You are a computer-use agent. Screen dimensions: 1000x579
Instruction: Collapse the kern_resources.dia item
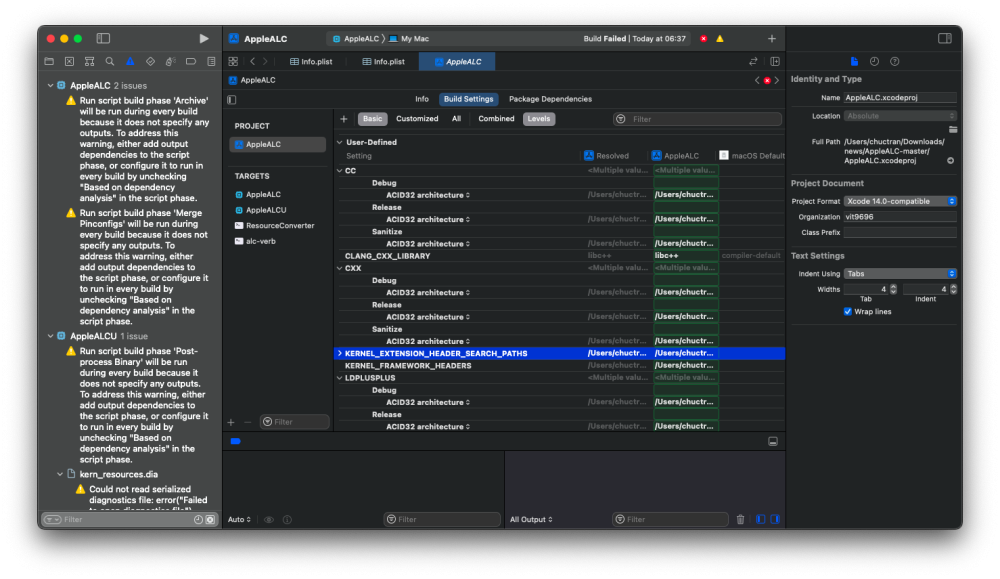60,474
